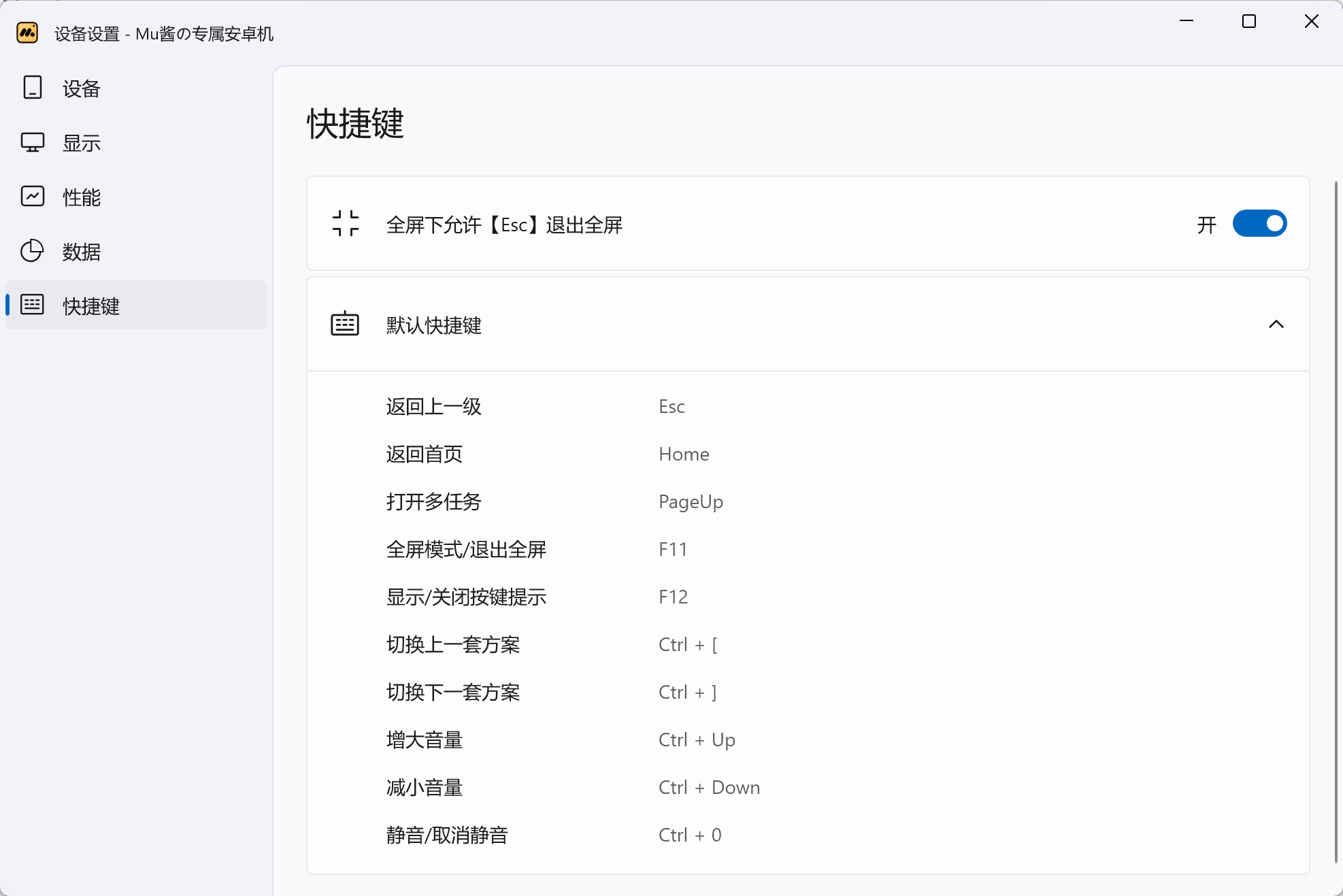Go to the 性能 settings tab
This screenshot has height=896, width=1343.
point(82,197)
